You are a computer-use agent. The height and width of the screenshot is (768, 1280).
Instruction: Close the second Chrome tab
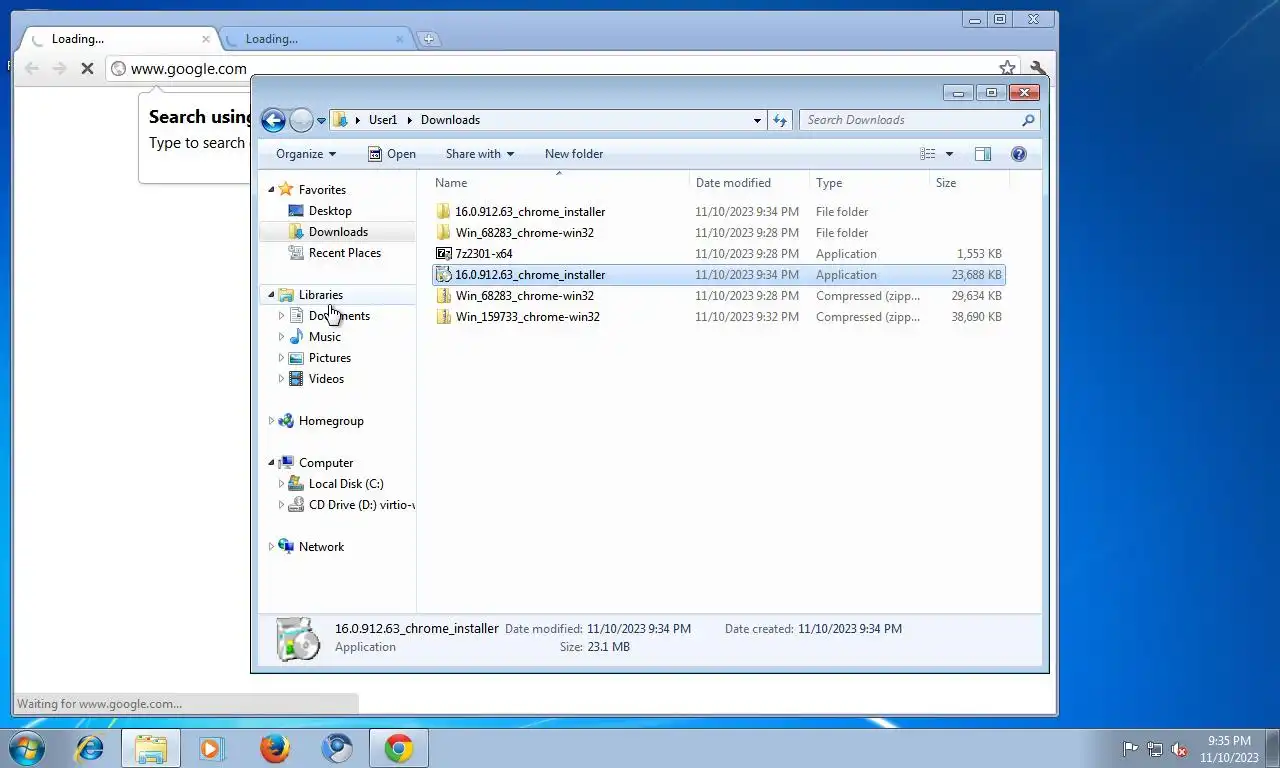400,39
